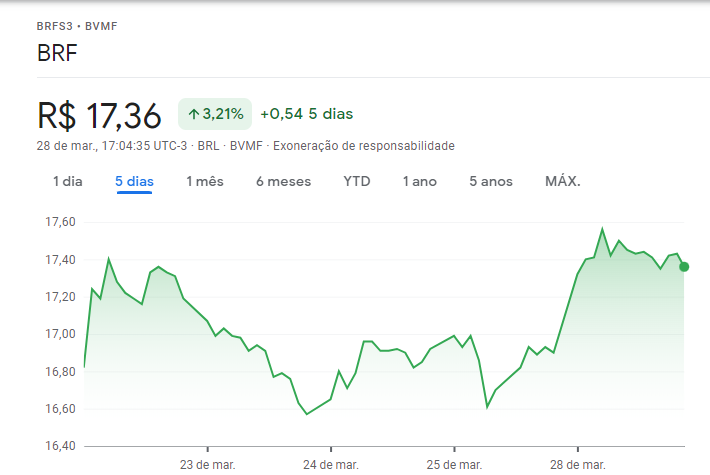The height and width of the screenshot is (475, 710).
Task: Click the 16,60 y-axis label
Action: [x=60, y=408]
